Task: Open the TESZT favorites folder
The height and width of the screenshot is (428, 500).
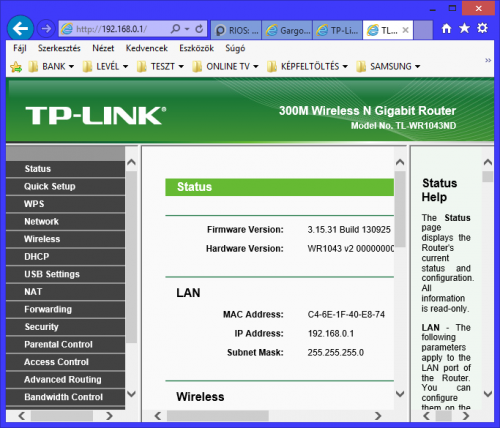Action: (160, 67)
